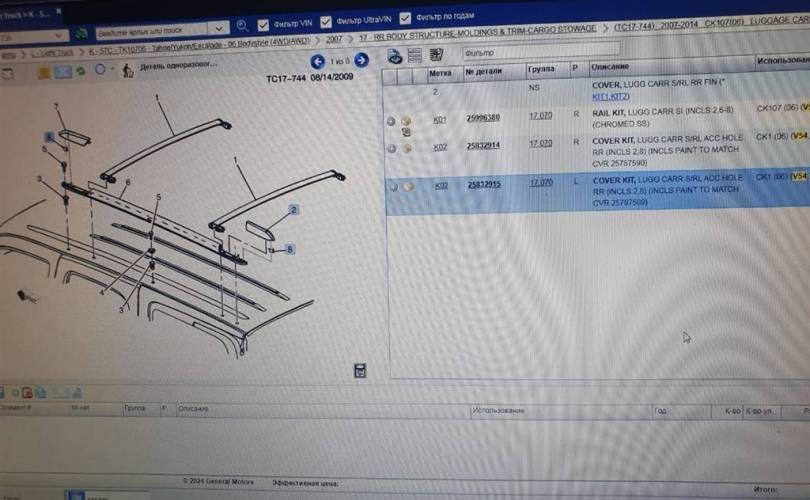Go to the next illustration page arrow

361,61
